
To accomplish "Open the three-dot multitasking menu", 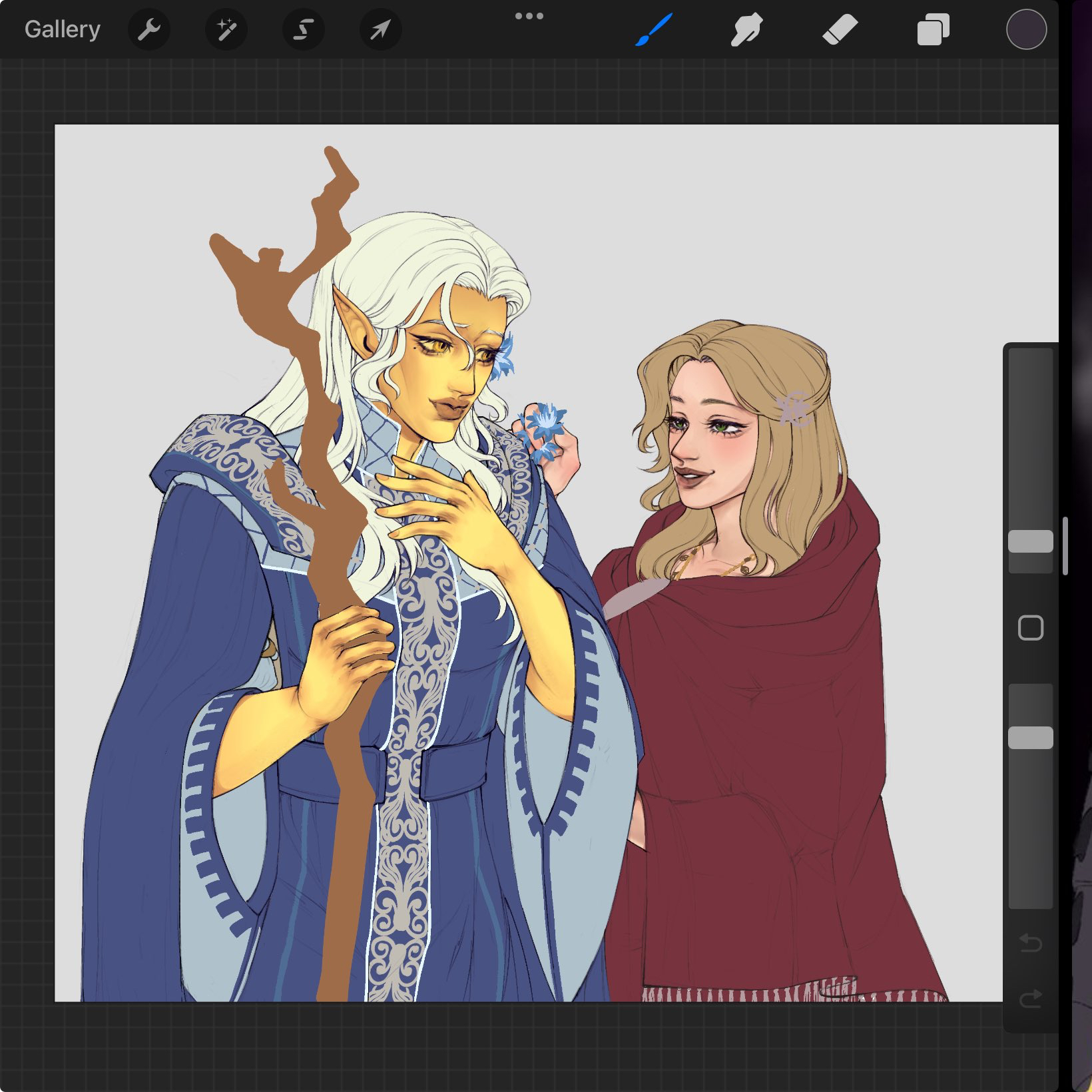I will (x=529, y=16).
